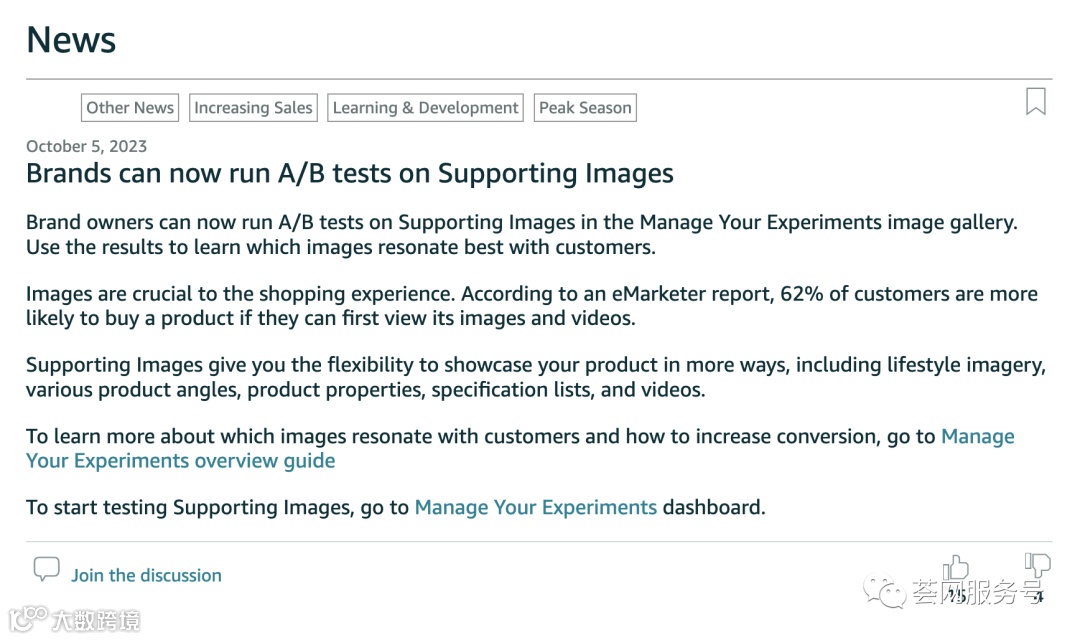Select the Other News tag
Viewport: 1080px width, 640px height.
(x=130, y=108)
